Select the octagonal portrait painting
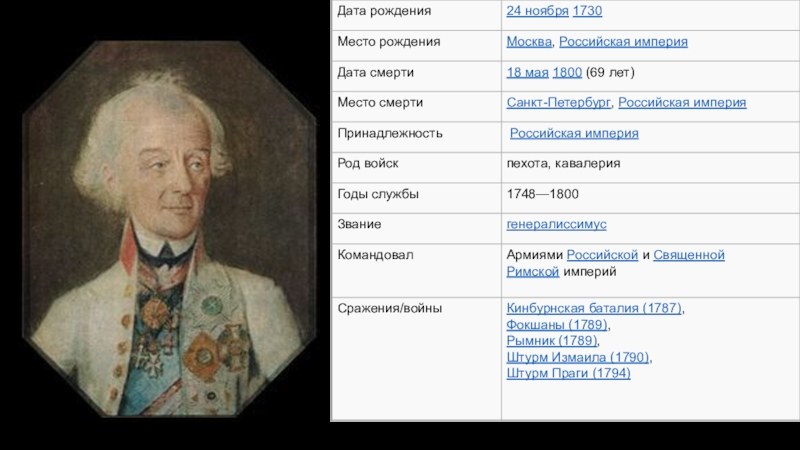 pyautogui.click(x=169, y=229)
